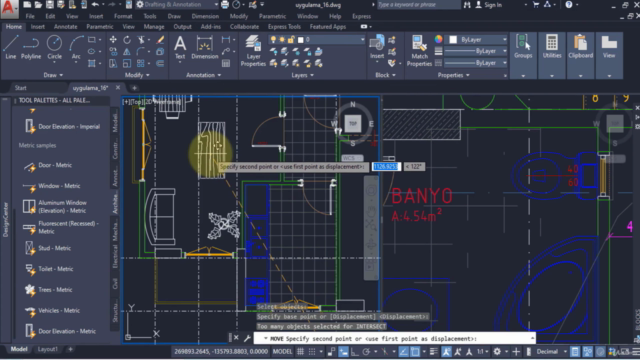Click the TOP face of ViewCube
640x360 pixels.
pos(353,123)
